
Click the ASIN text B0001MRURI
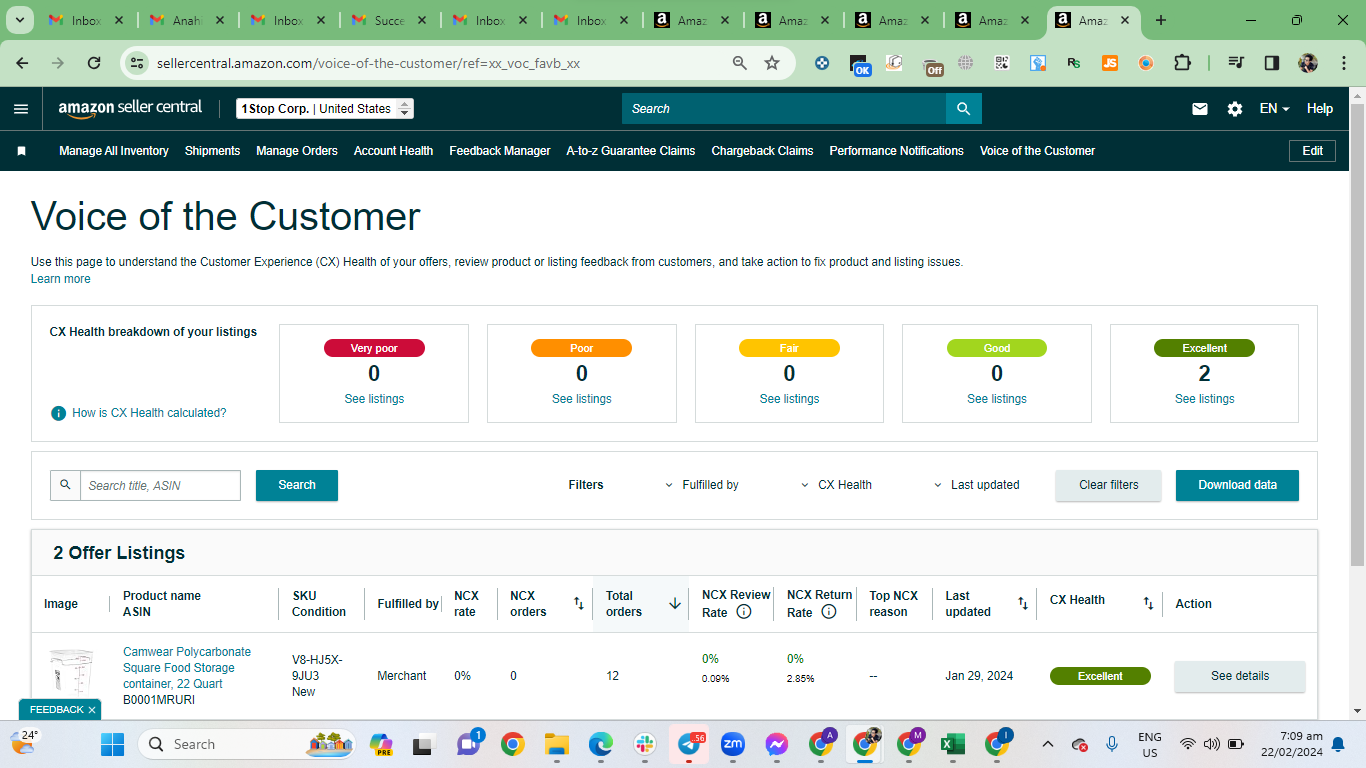[159, 700]
